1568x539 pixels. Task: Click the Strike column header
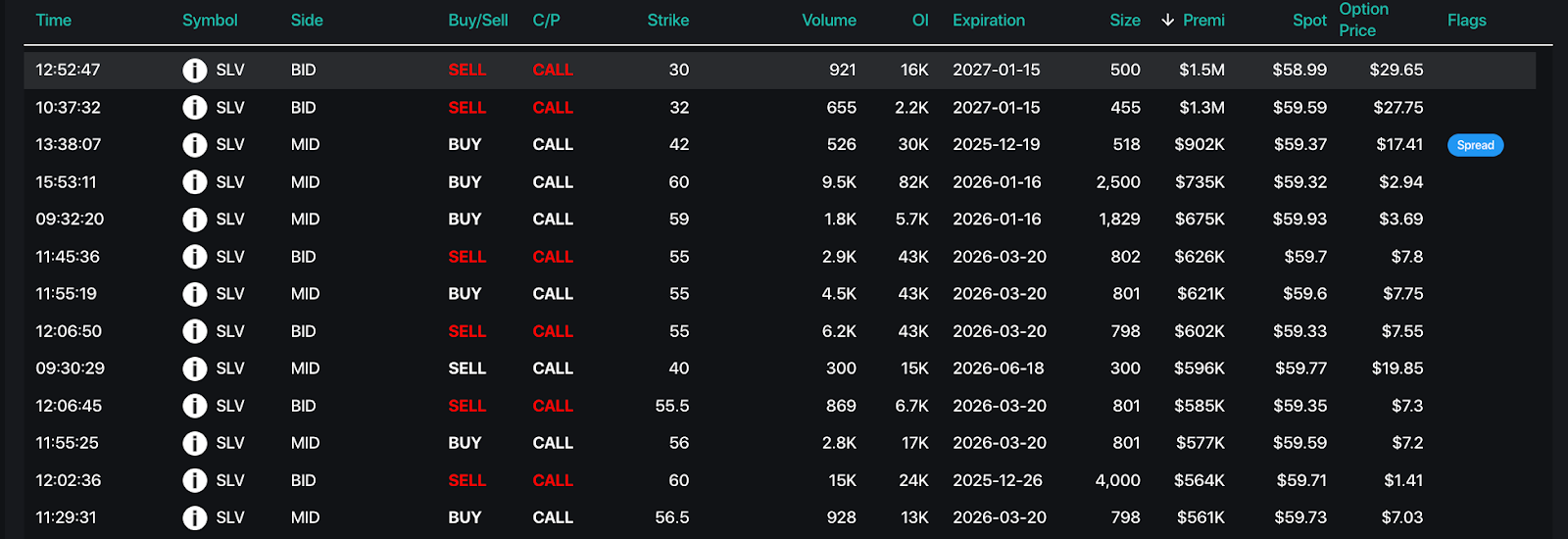point(667,21)
